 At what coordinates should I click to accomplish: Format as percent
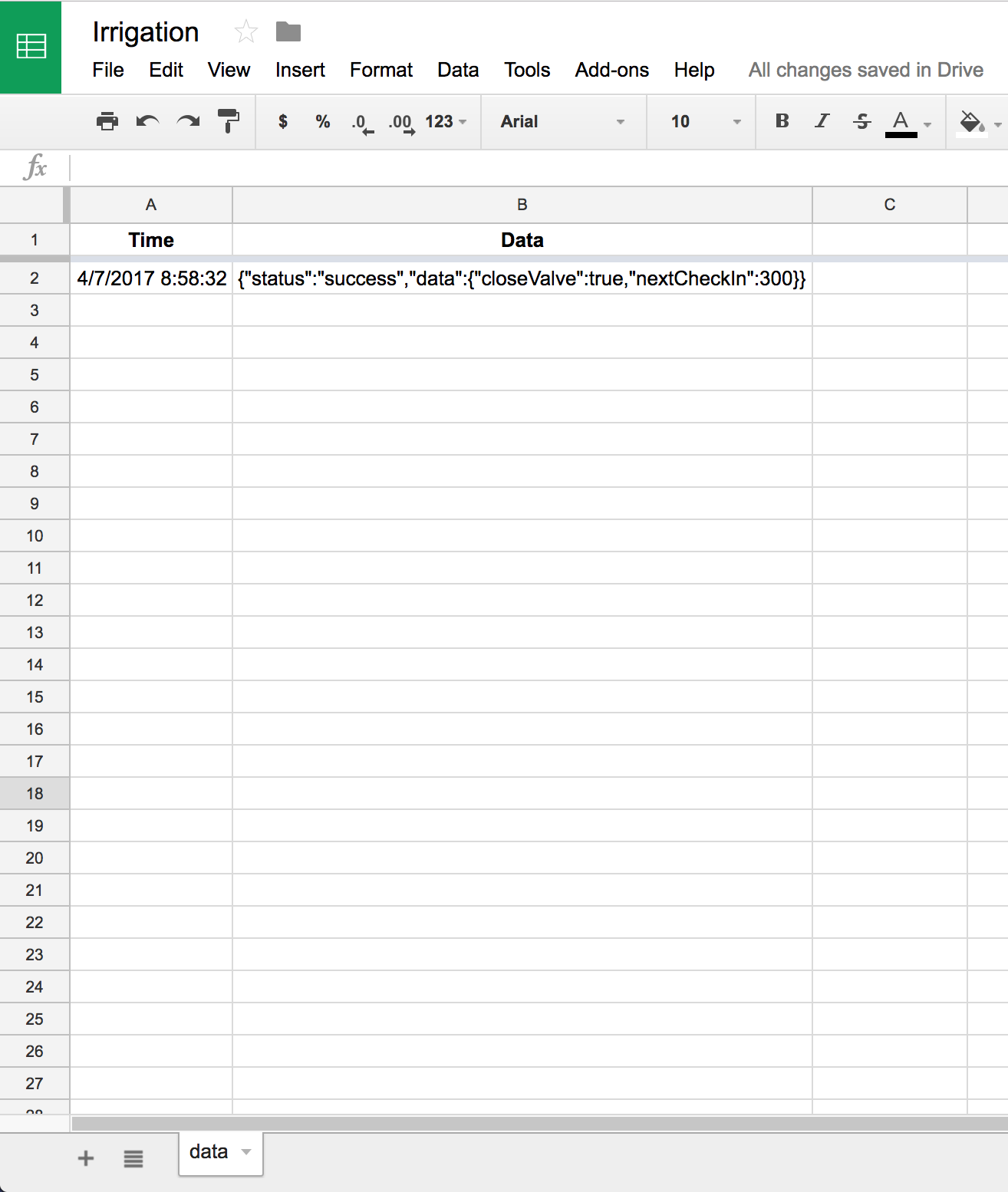click(323, 121)
